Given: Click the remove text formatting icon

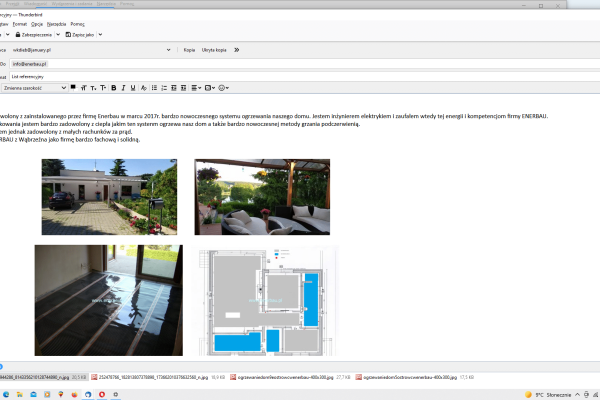Looking at the screenshot, I should (143, 88).
